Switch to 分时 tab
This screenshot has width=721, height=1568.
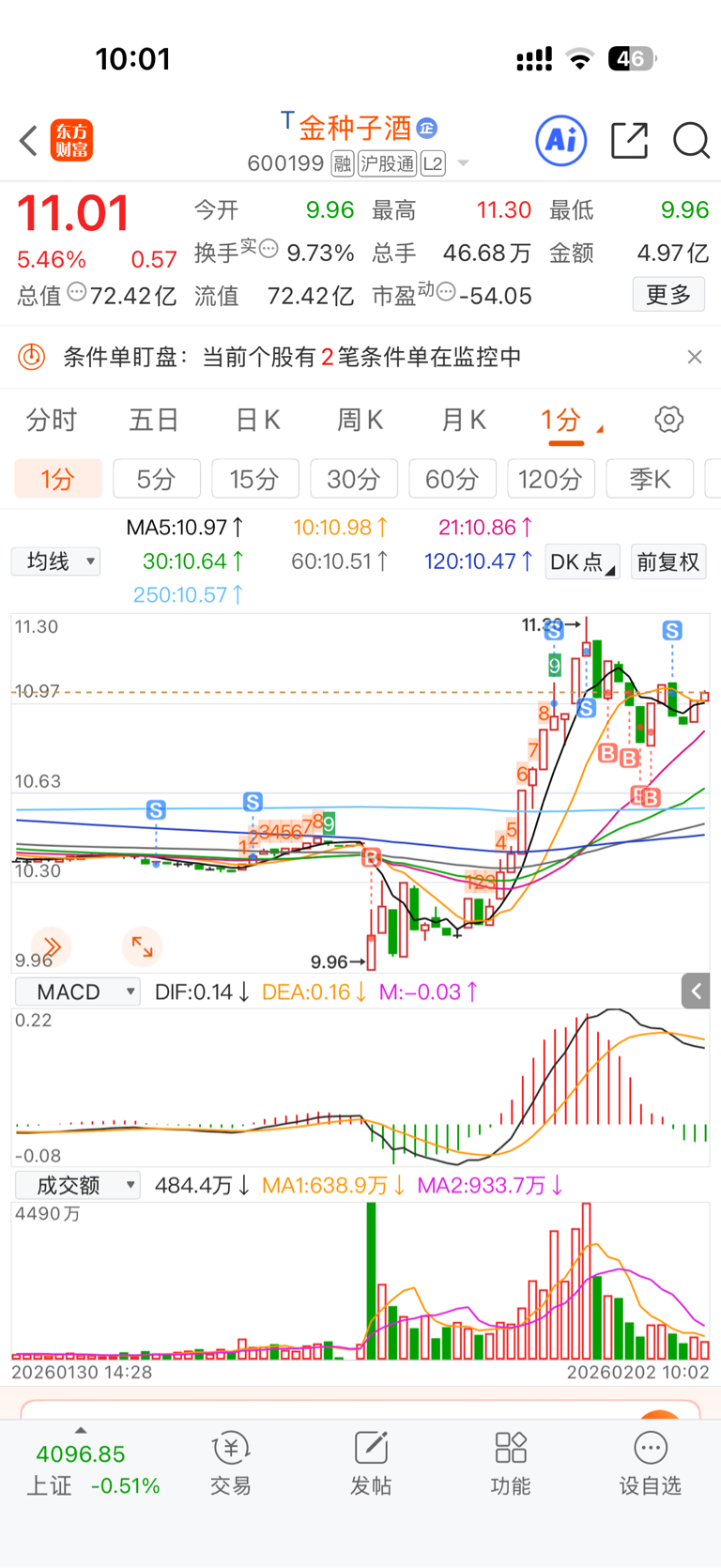pyautogui.click(x=52, y=420)
